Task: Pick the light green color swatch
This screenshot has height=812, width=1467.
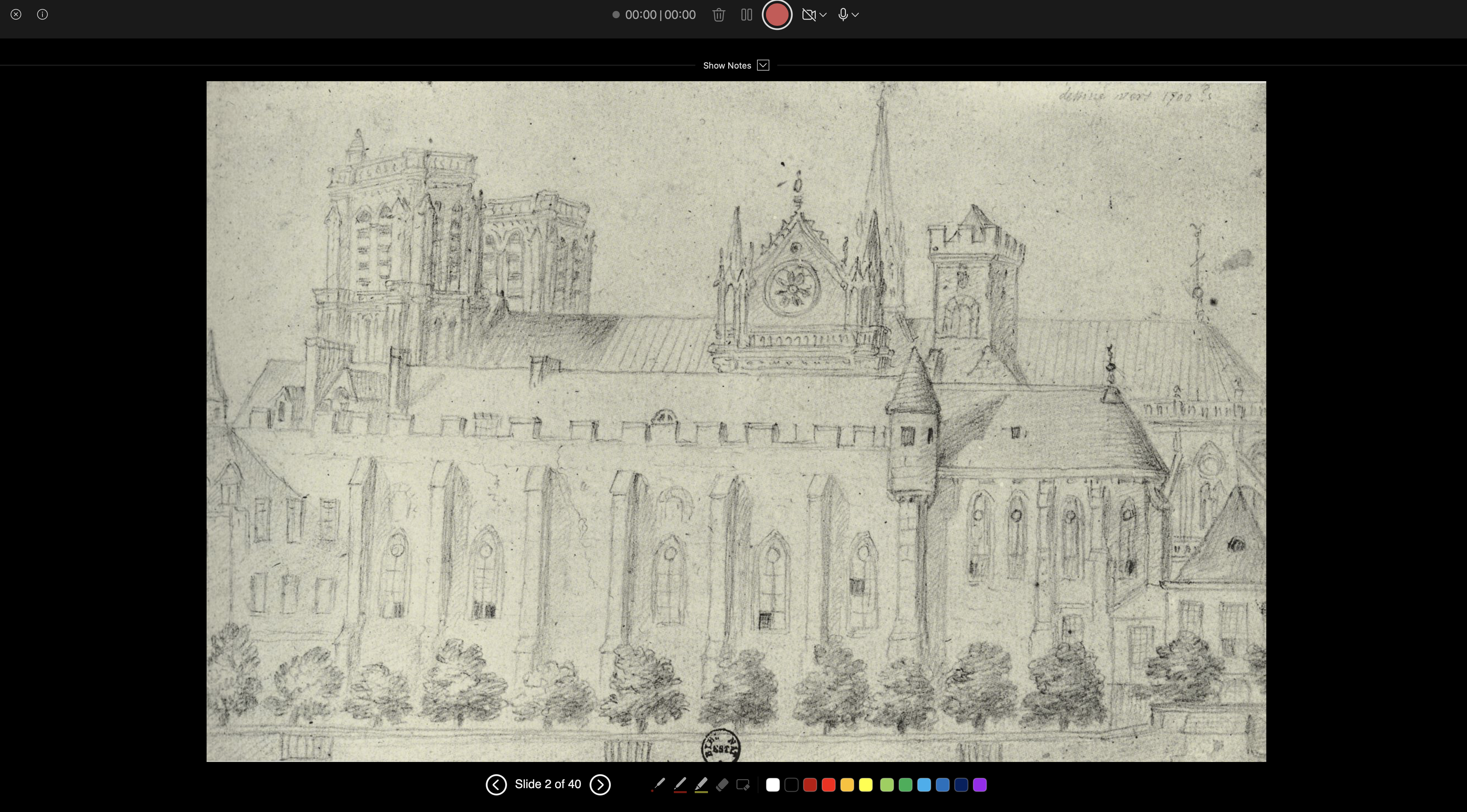Action: [x=887, y=785]
